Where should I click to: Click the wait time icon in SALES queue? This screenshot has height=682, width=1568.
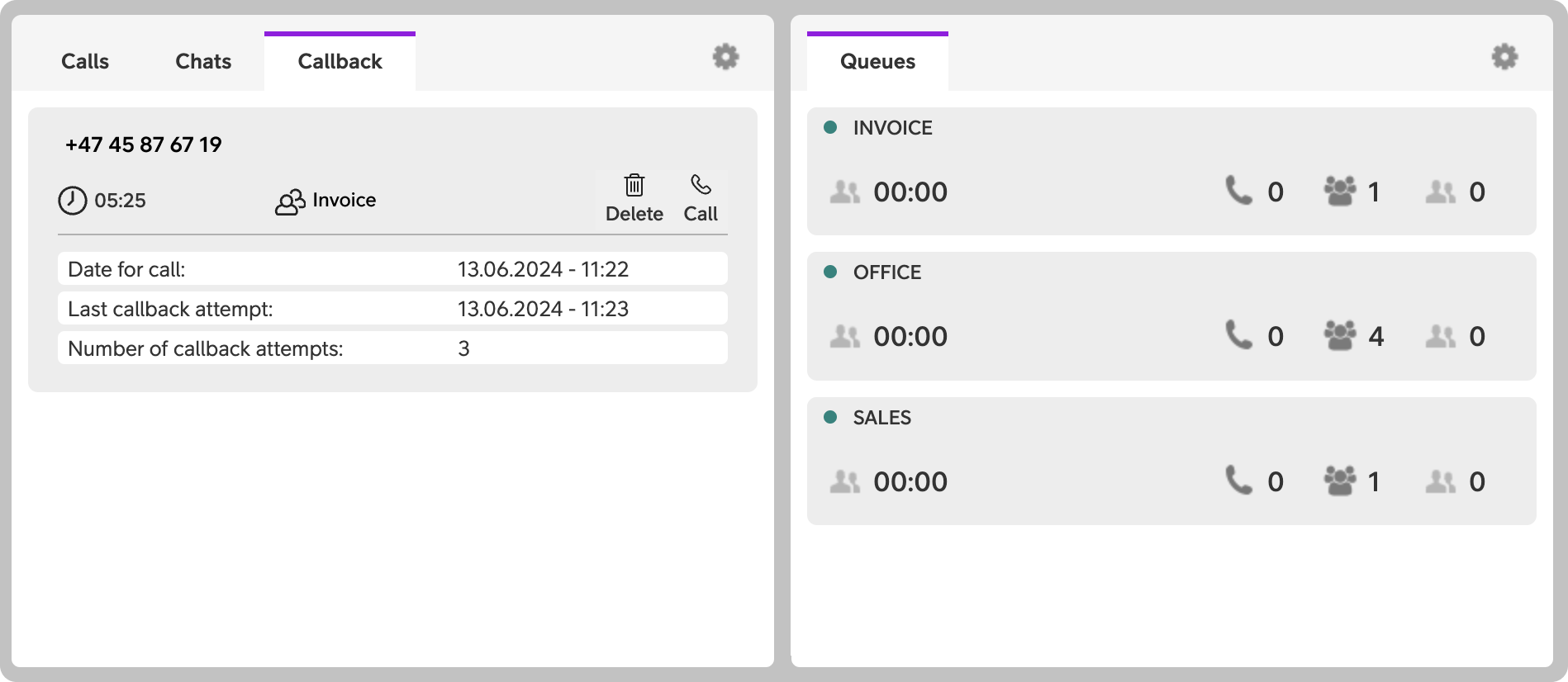tap(844, 482)
